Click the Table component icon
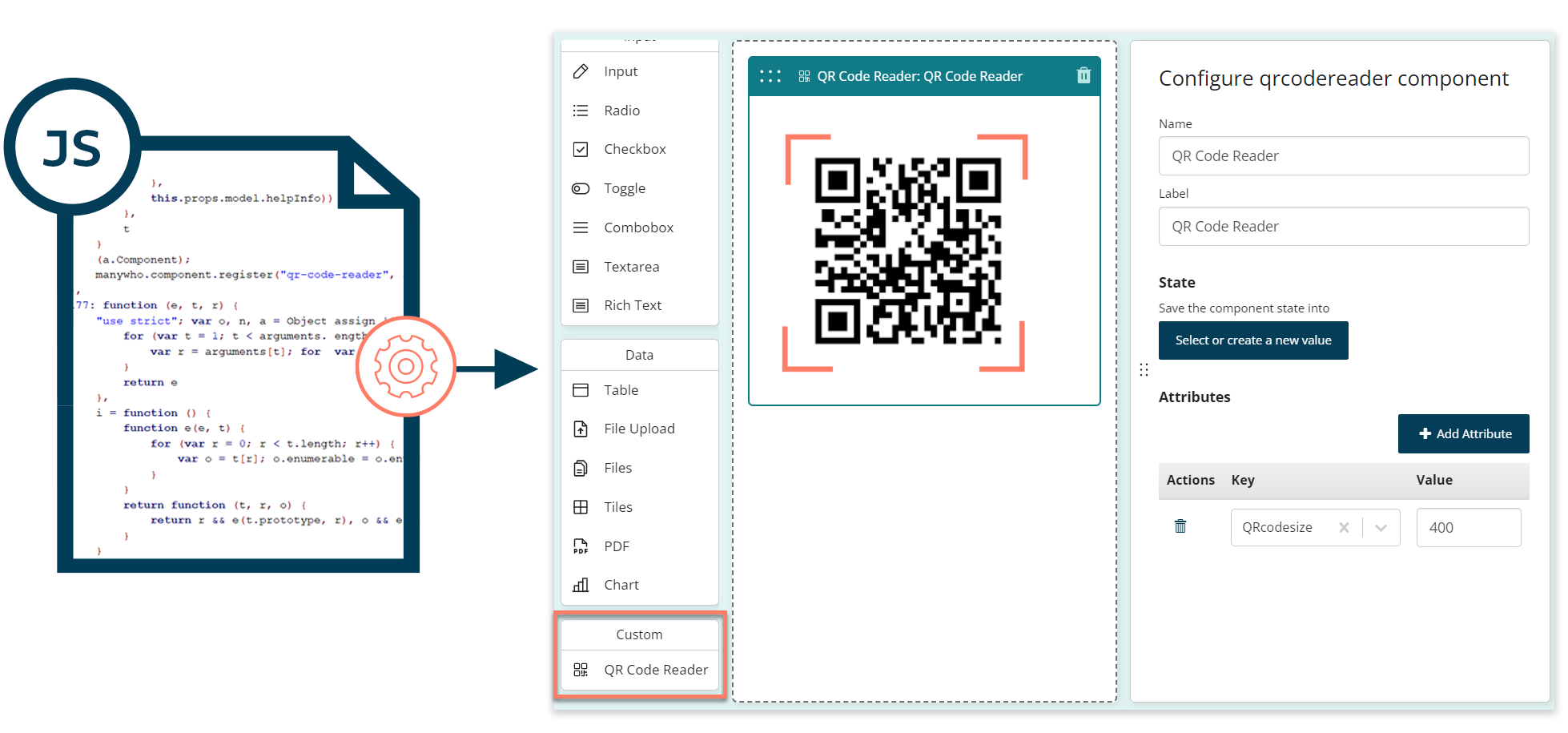 [581, 390]
